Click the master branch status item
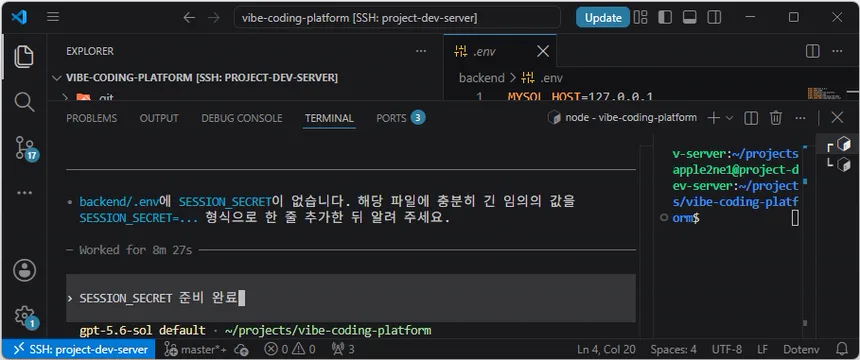This screenshot has height=360, width=860. (196, 349)
